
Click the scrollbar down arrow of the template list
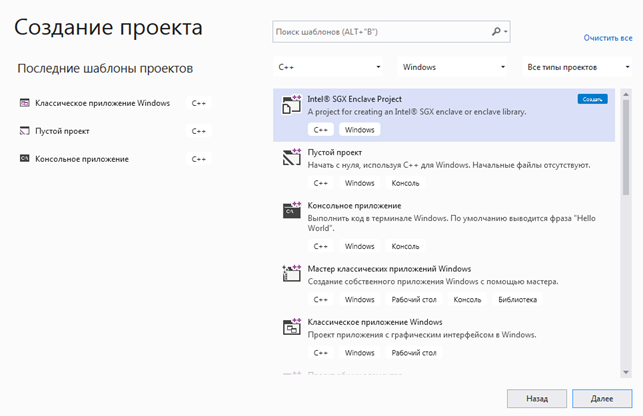tap(626, 373)
